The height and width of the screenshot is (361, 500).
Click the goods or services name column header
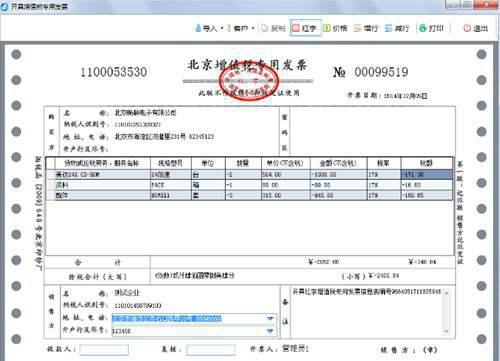102,163
